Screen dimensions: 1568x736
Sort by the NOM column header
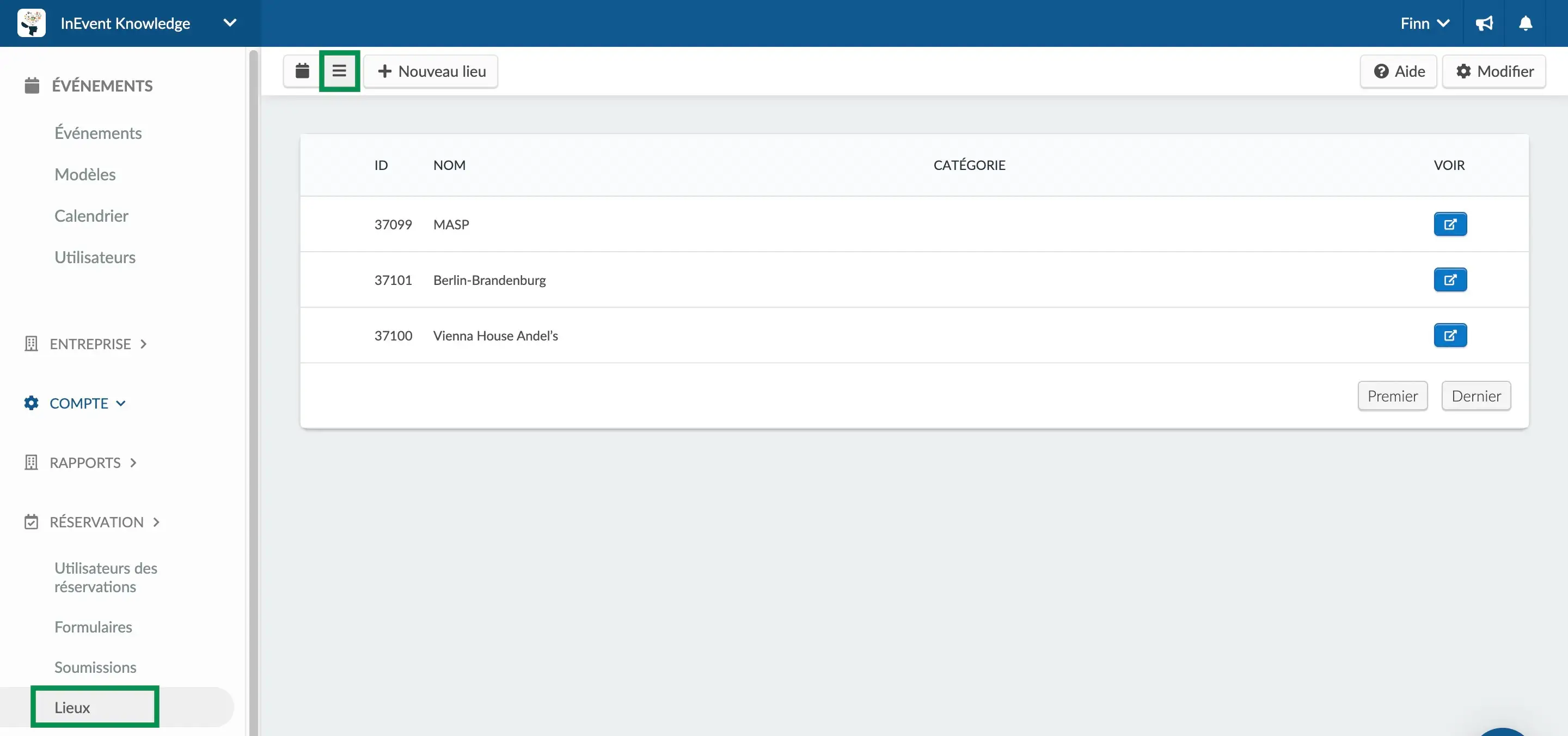coord(449,165)
